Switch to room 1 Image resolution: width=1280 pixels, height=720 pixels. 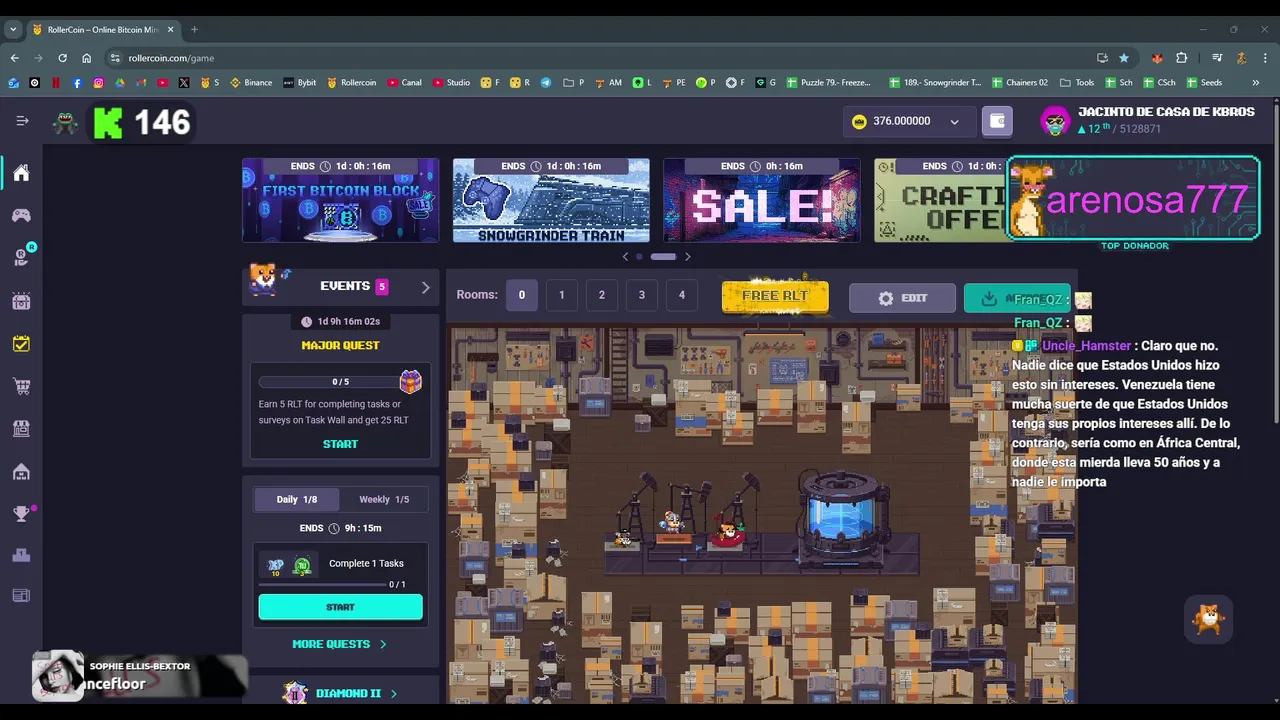click(561, 295)
